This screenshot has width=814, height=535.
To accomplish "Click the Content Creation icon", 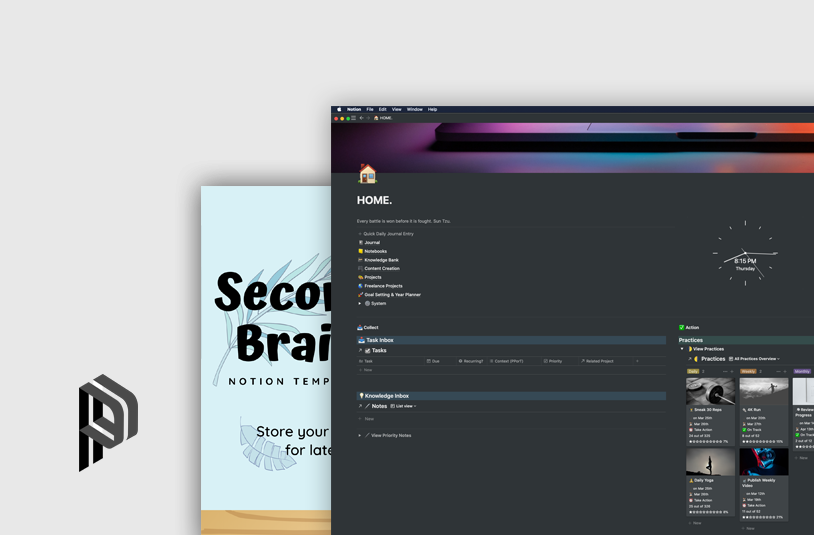I will tap(360, 268).
